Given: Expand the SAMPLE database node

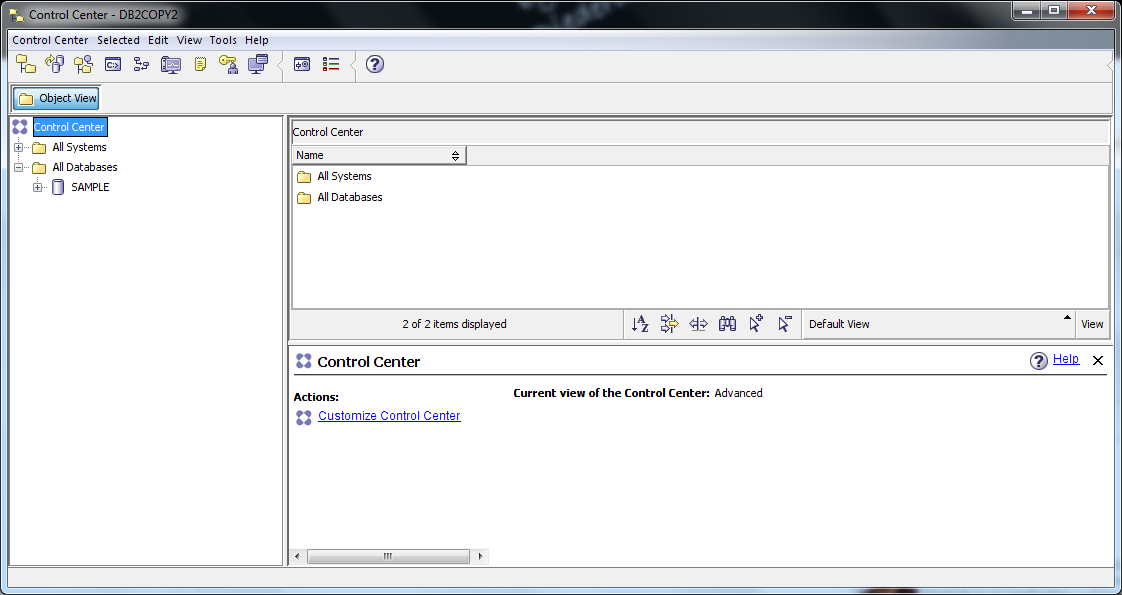Looking at the screenshot, I should [36, 187].
